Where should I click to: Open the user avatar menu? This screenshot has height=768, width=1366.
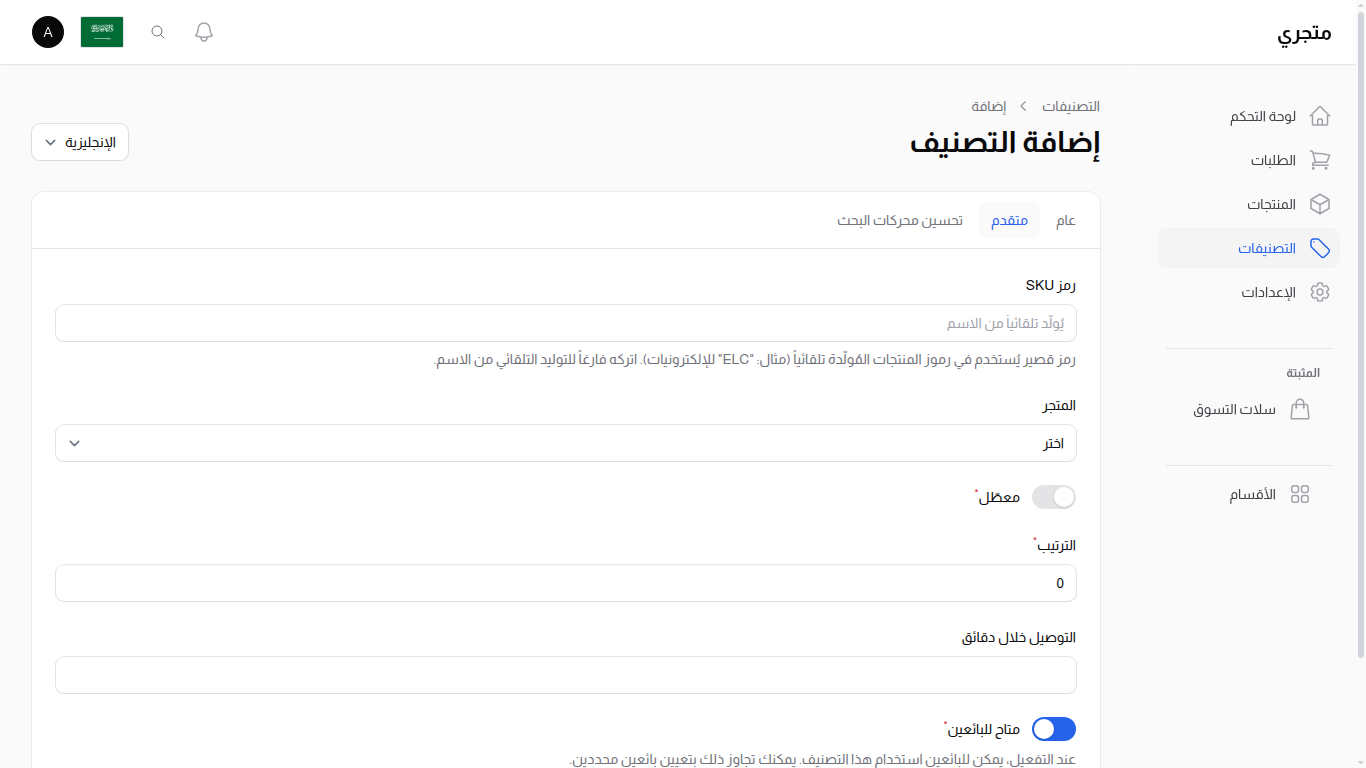pos(47,32)
